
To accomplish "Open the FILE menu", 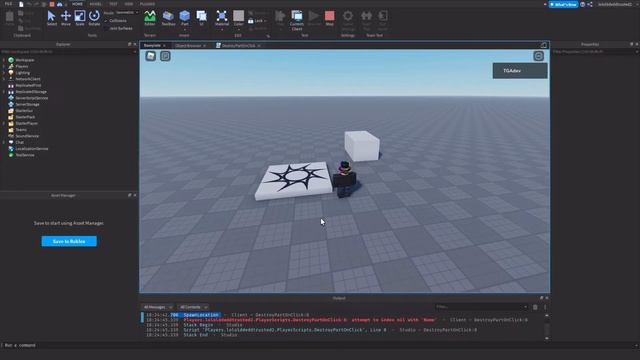I will (9, 4).
